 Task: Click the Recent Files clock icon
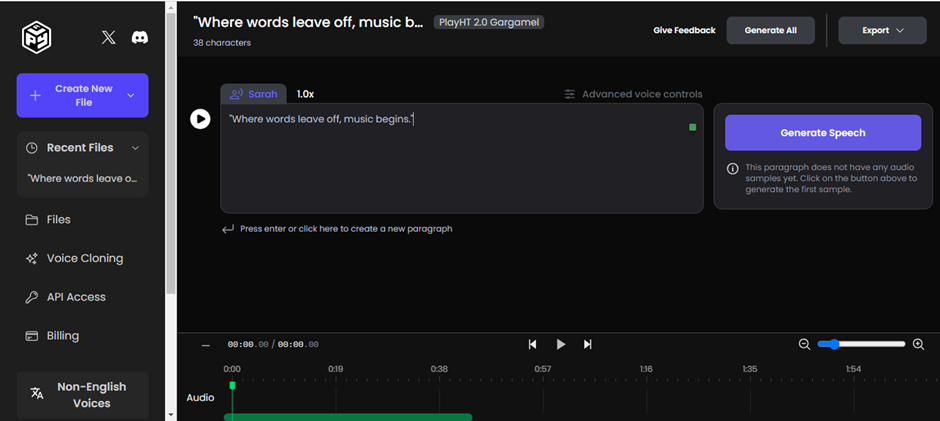32,148
